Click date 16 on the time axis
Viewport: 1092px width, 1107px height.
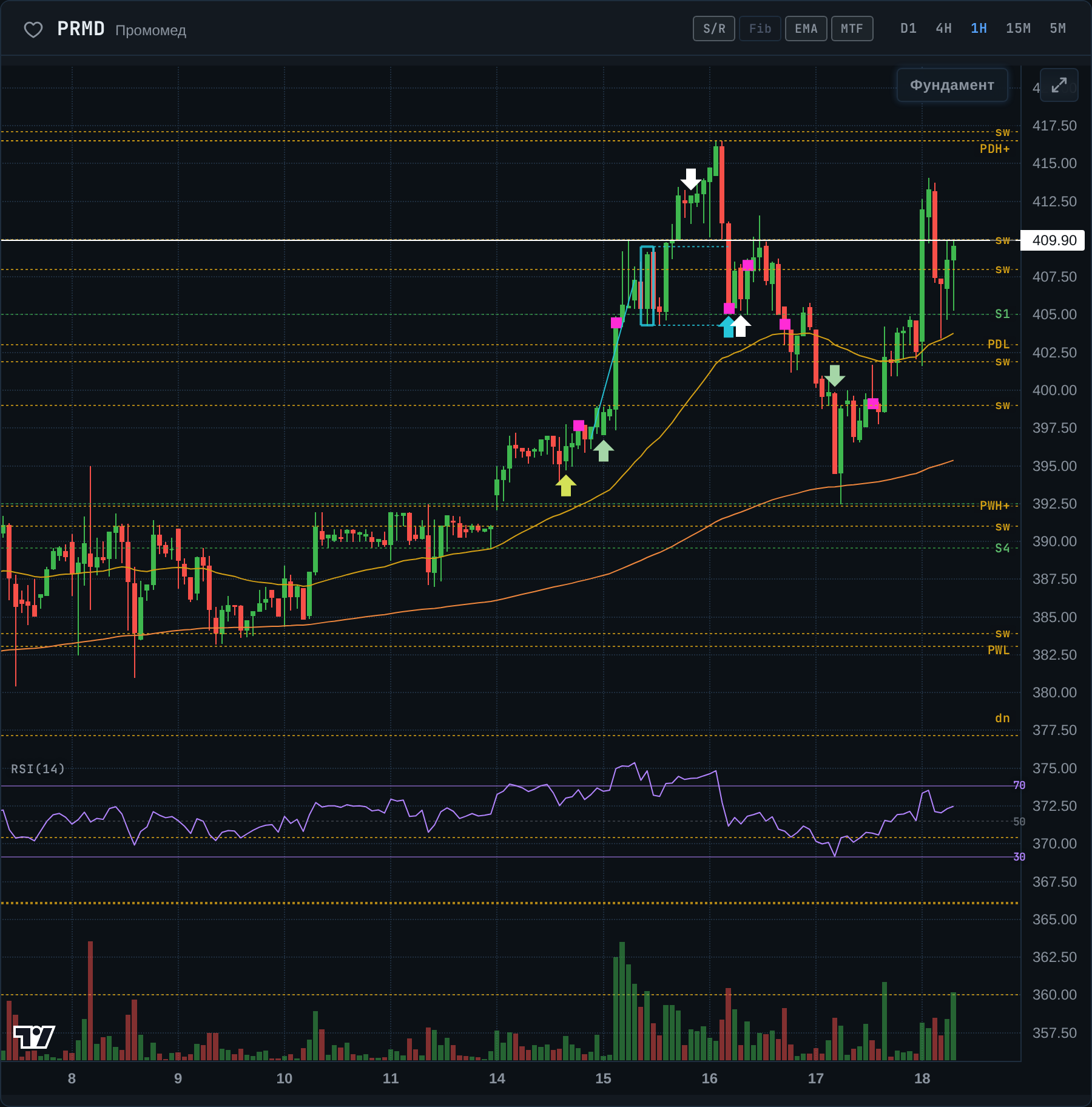[x=709, y=1078]
